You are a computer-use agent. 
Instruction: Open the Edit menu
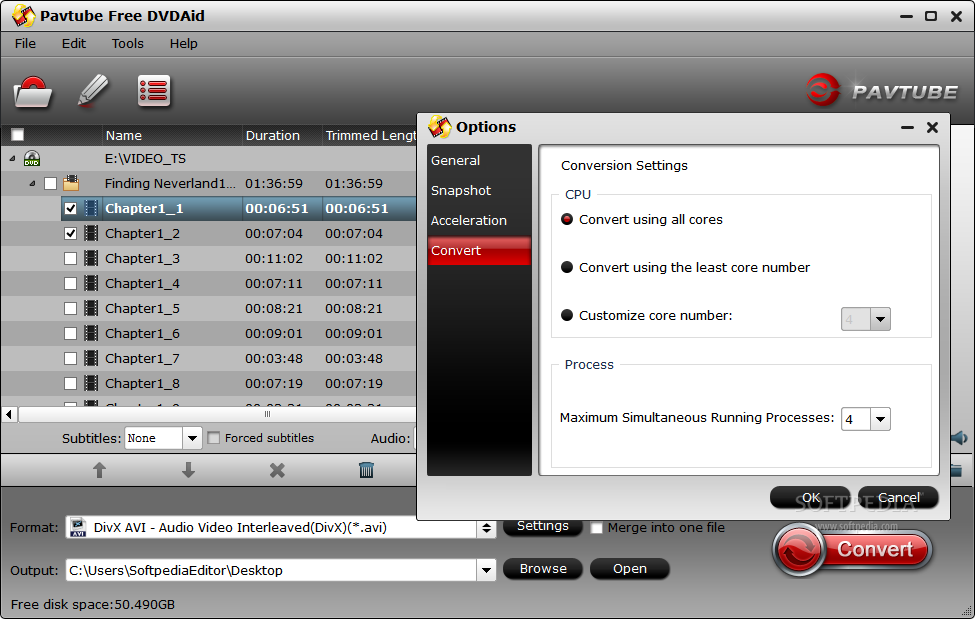(73, 44)
